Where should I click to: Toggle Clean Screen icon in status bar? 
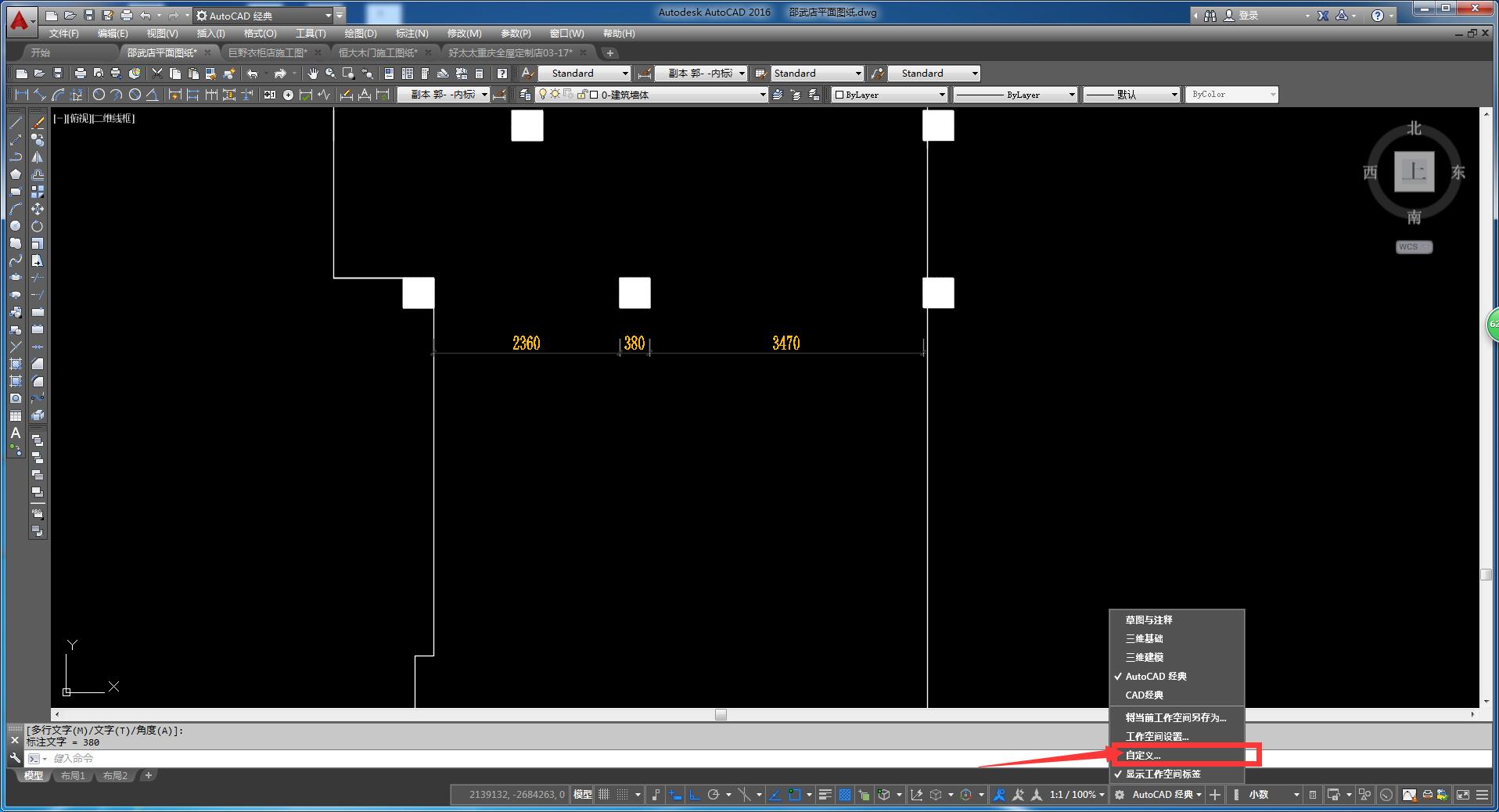click(1462, 795)
